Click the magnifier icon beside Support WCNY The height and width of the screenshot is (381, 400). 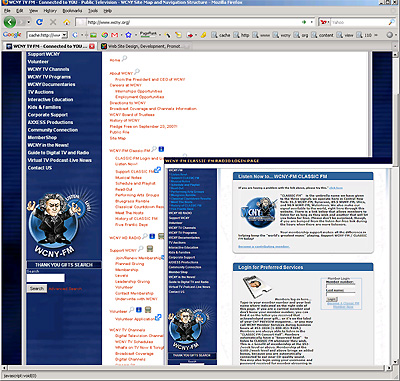141,249
